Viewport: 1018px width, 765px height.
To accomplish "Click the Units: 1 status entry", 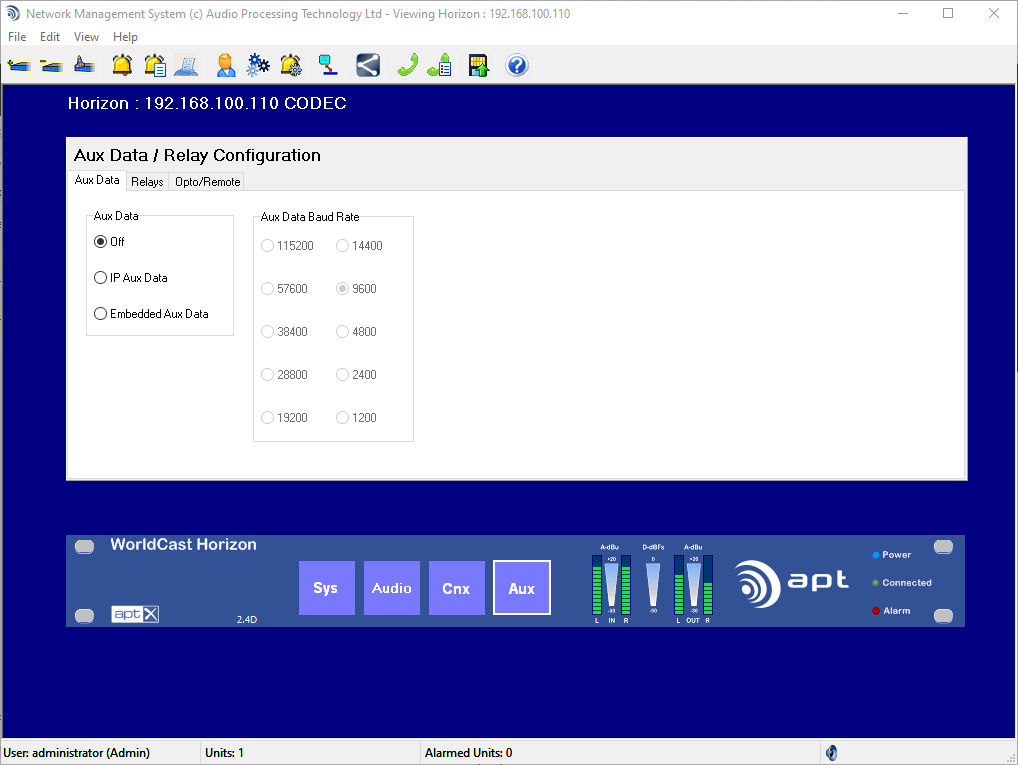I will (224, 753).
